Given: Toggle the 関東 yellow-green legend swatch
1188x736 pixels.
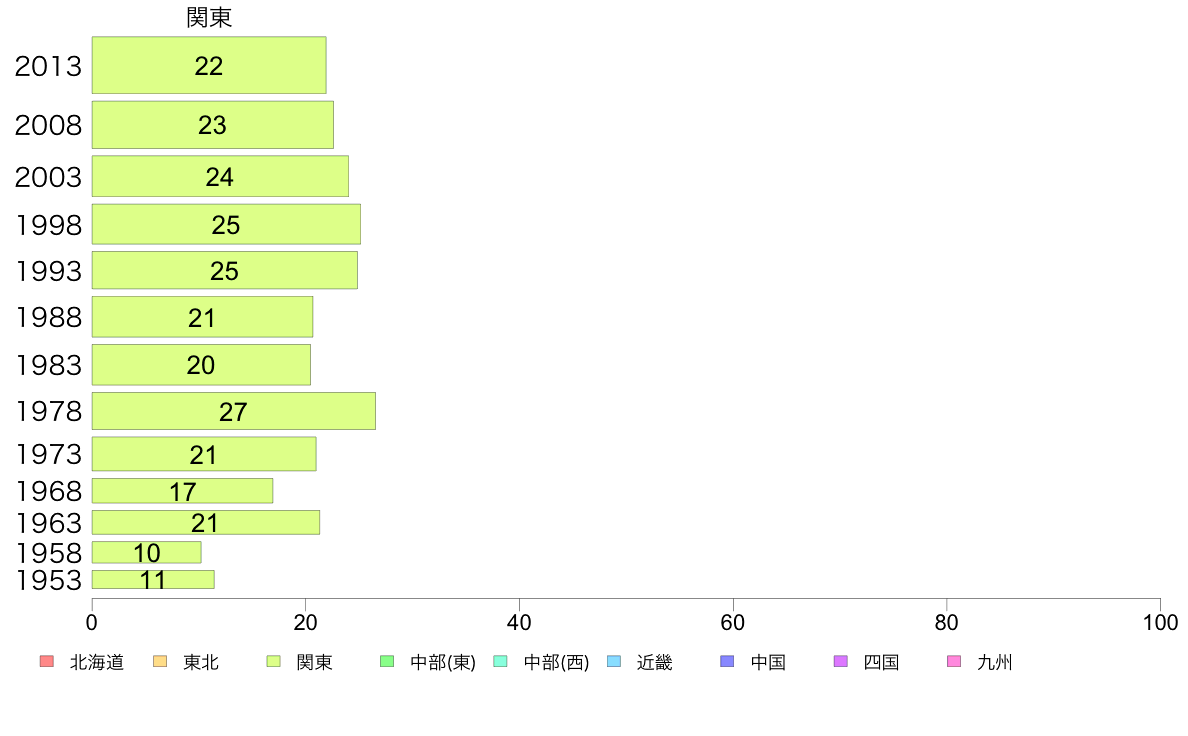Looking at the screenshot, I should tap(274, 662).
